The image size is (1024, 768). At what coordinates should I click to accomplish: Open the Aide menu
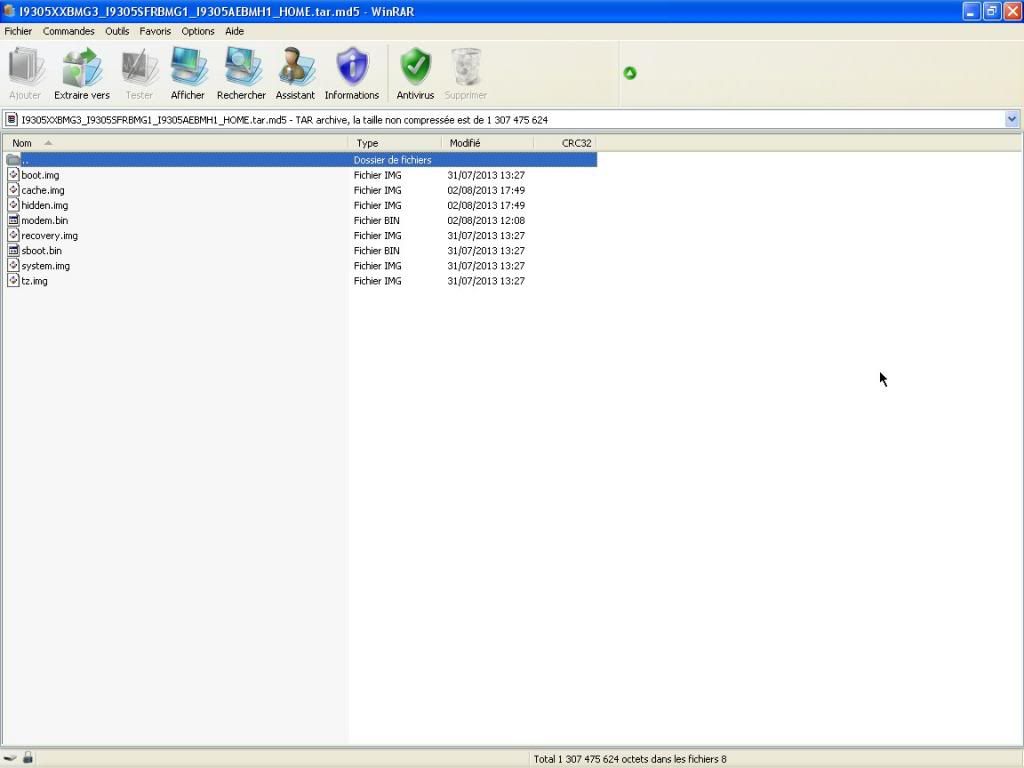234,31
